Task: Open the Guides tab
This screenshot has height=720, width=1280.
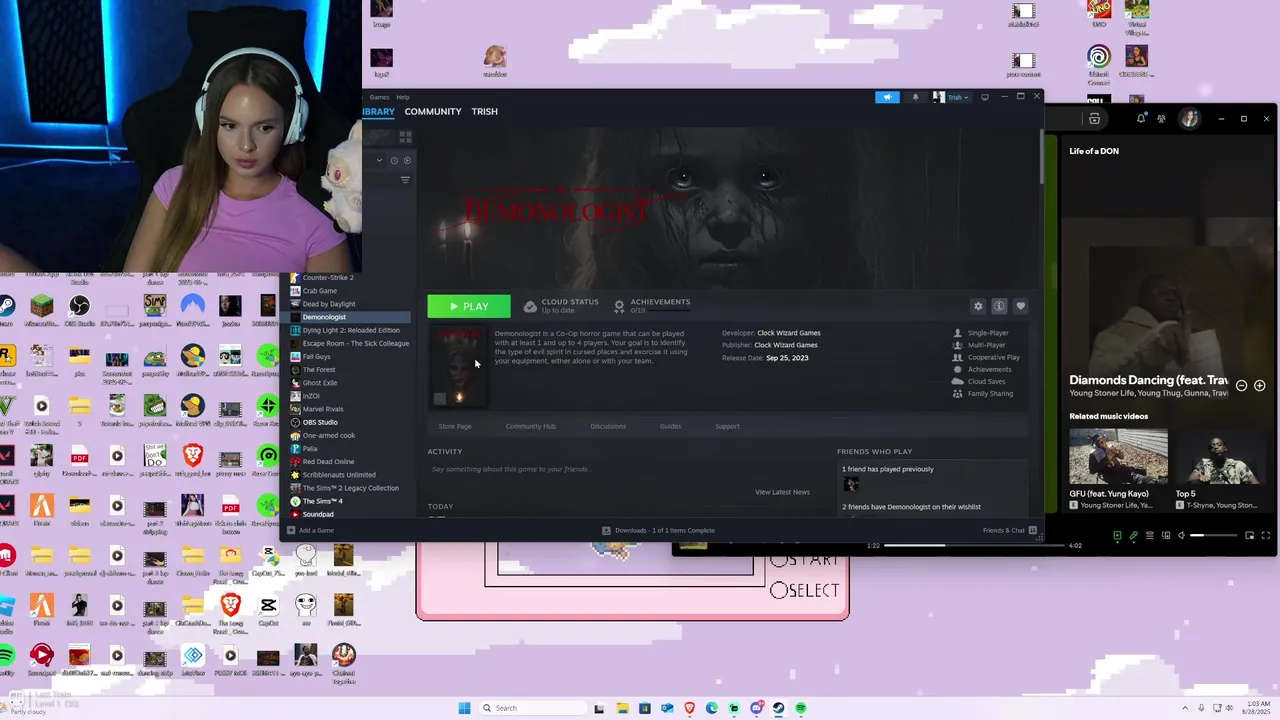Action: tap(671, 426)
